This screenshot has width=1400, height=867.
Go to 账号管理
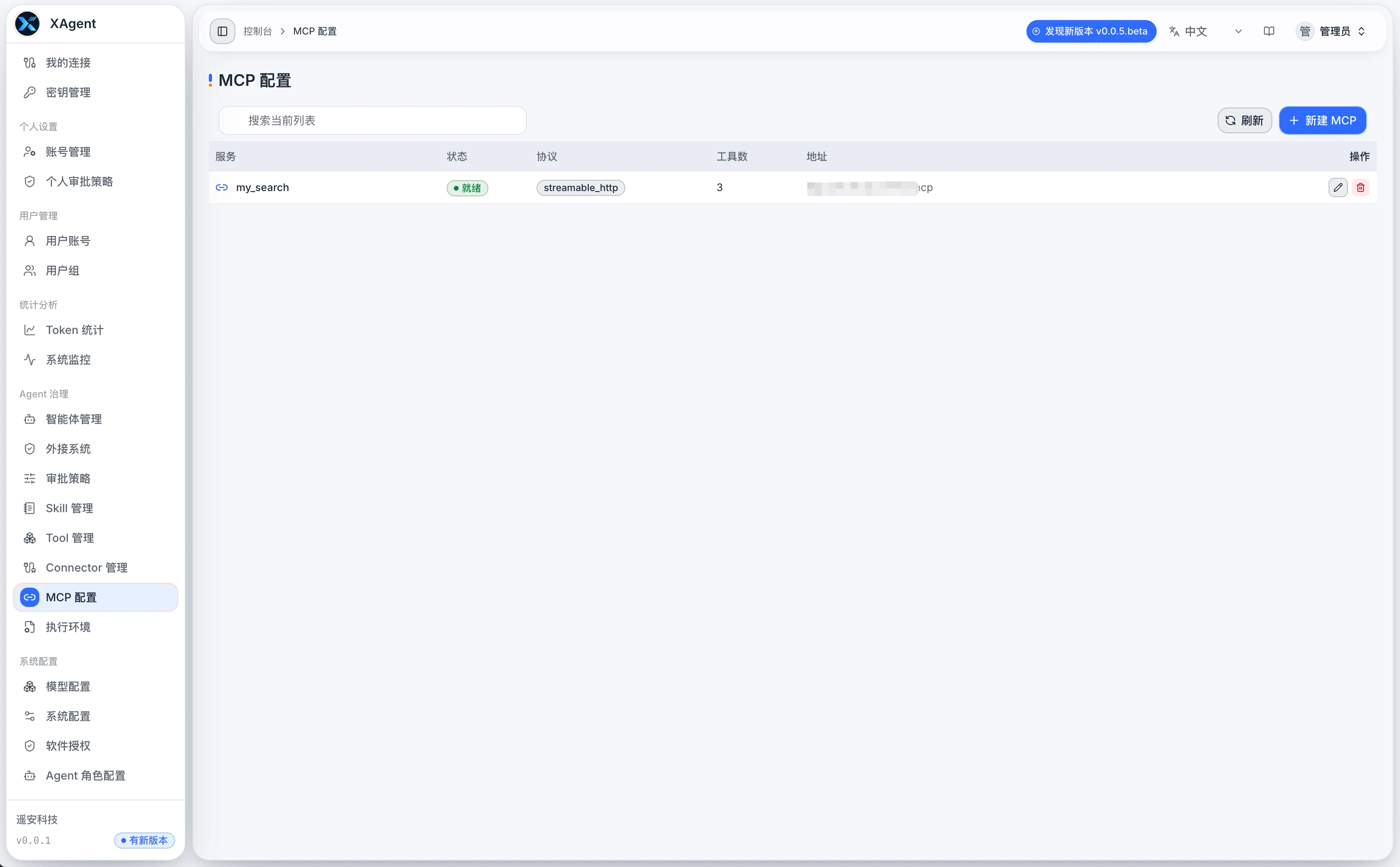pyautogui.click(x=95, y=151)
